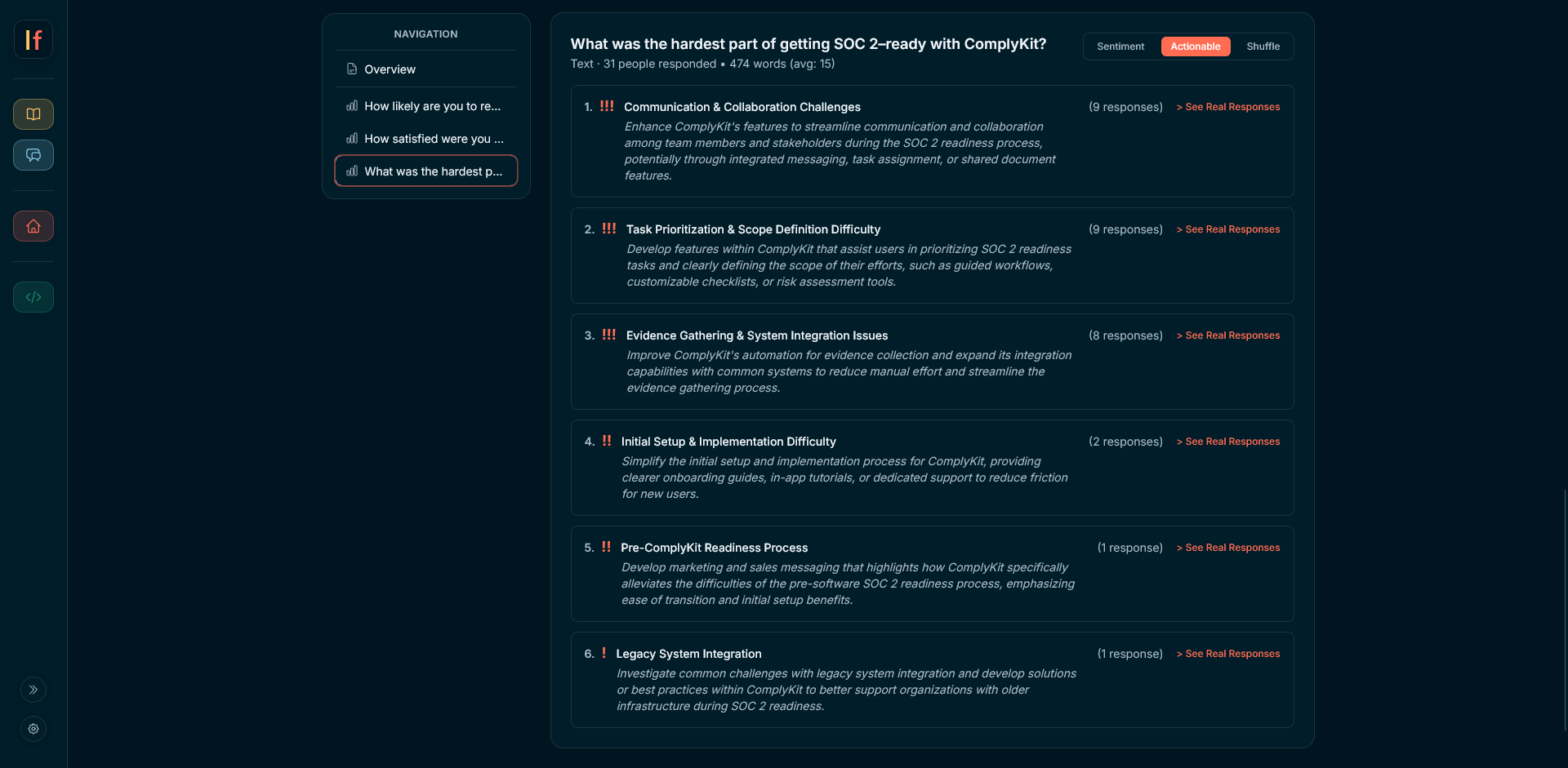
Task: Click the bar-chart icon beside 'What was the hardest p...'
Action: click(x=352, y=171)
